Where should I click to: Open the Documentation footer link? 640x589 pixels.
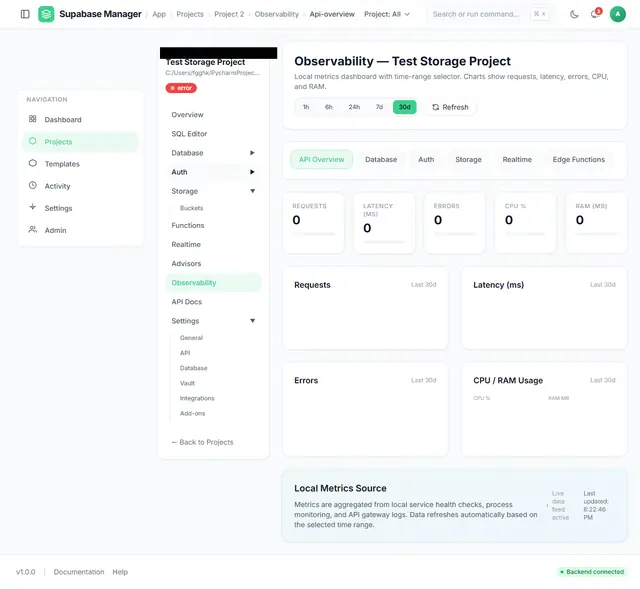pyautogui.click(x=79, y=572)
